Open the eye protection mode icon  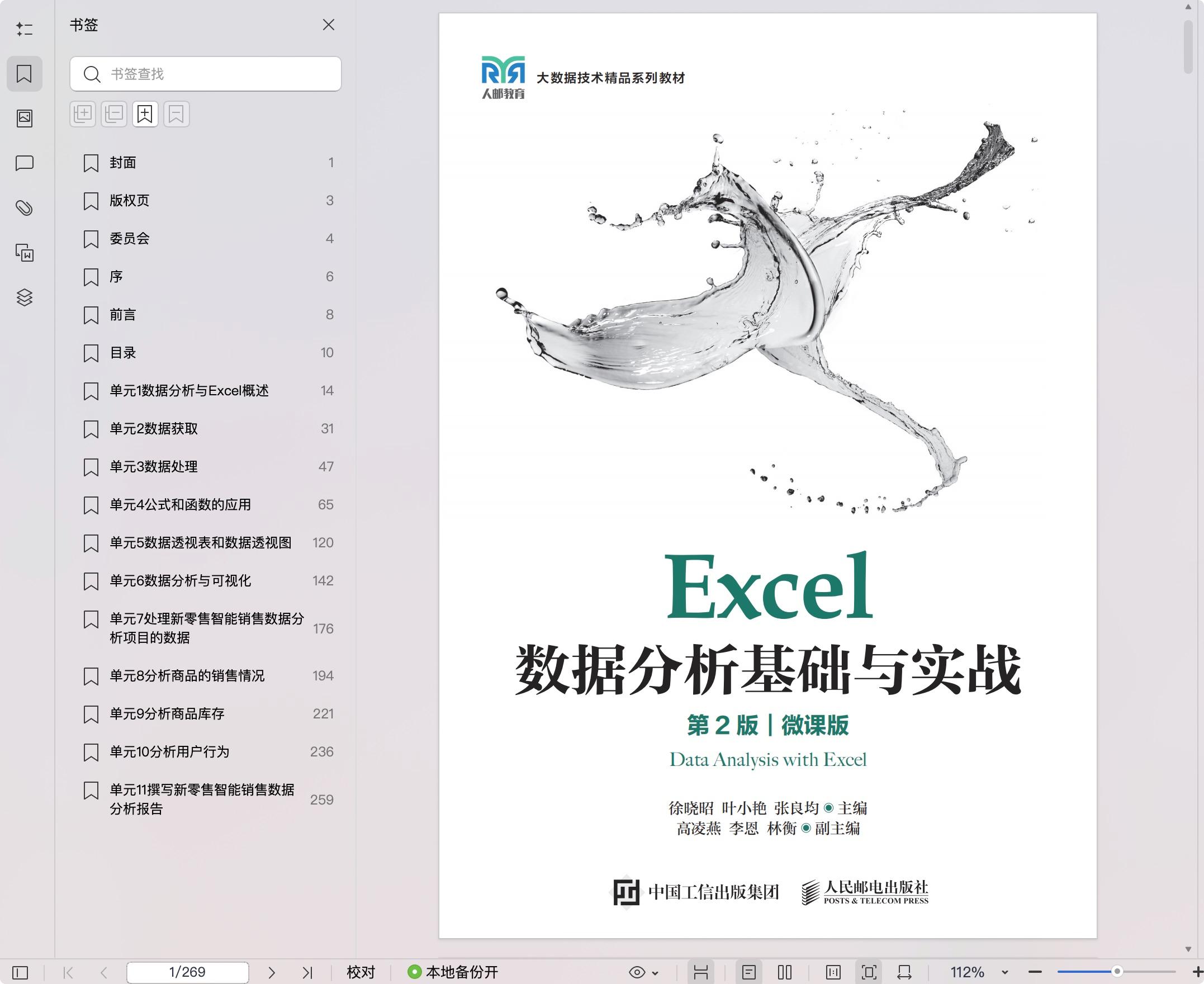[637, 973]
